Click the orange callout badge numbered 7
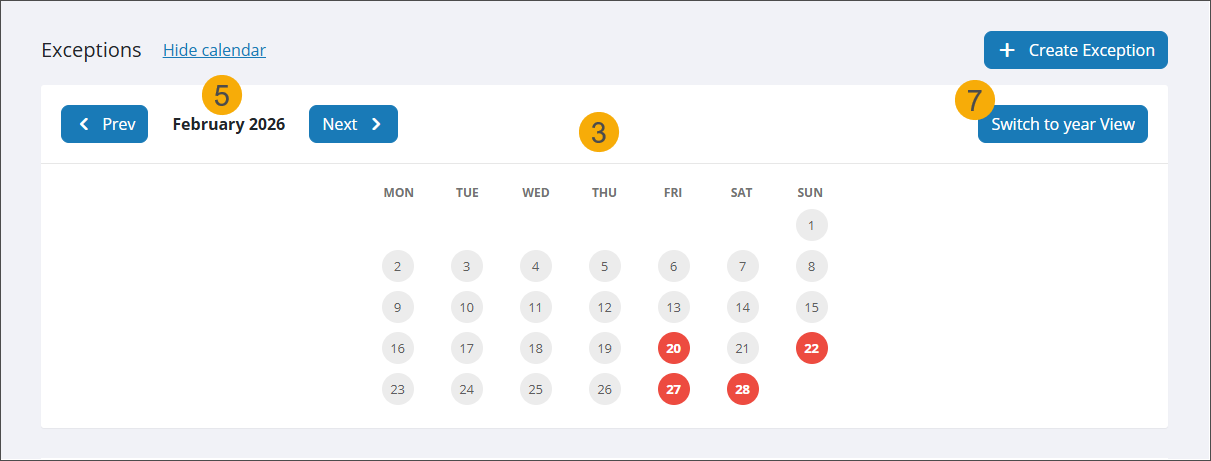This screenshot has width=1211, height=461. 975,100
